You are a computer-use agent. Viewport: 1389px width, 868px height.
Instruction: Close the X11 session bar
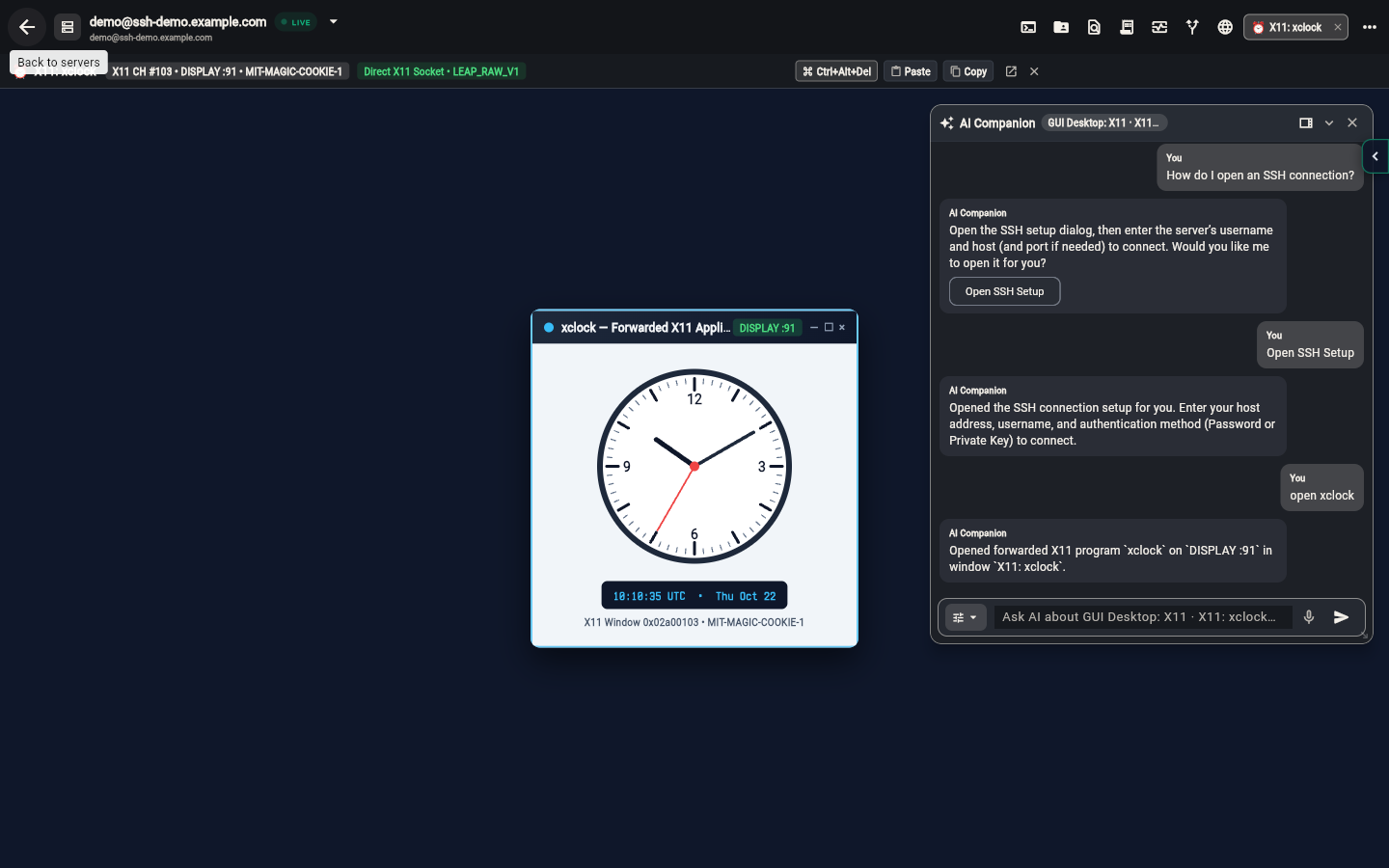click(x=1034, y=71)
